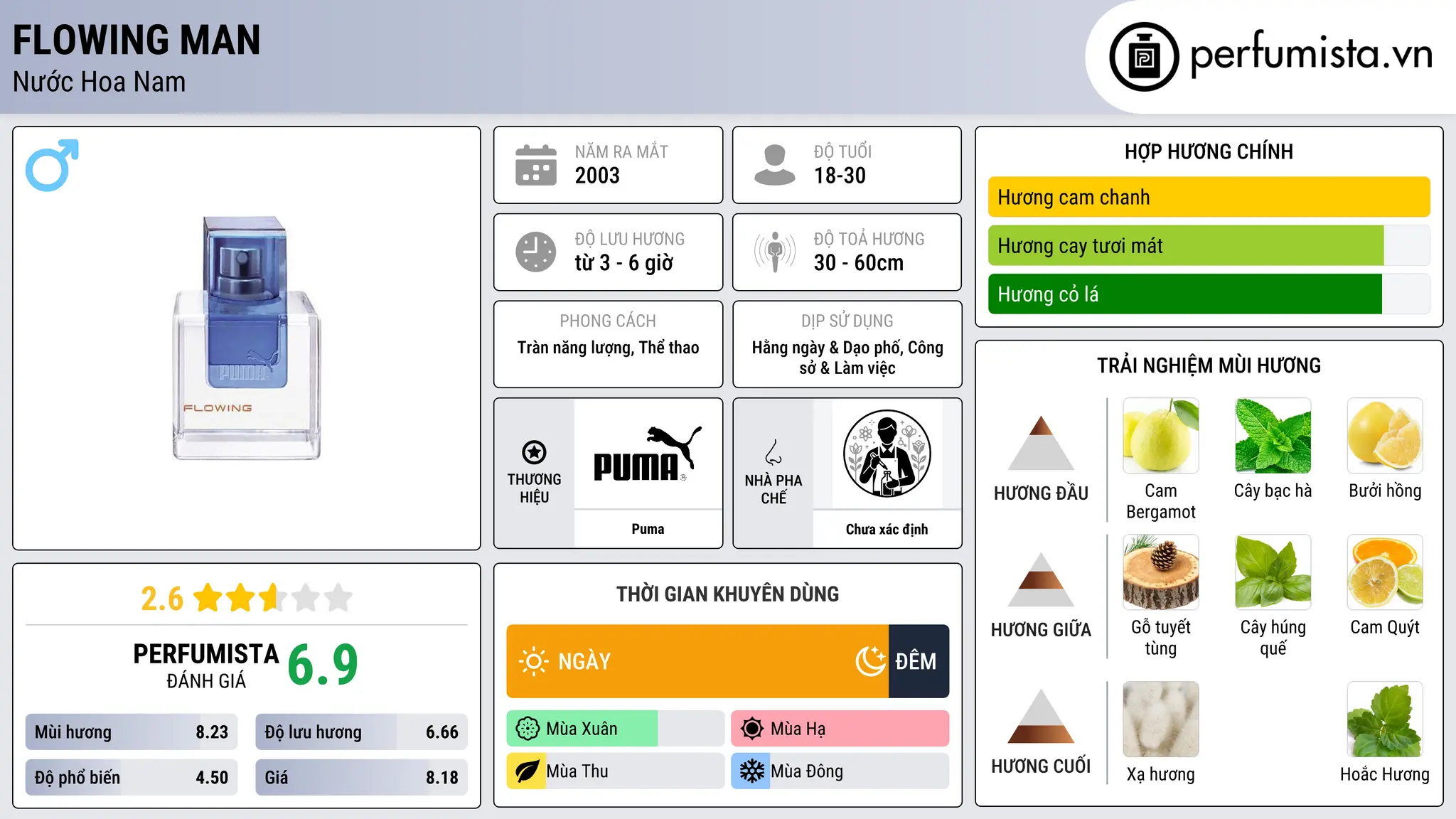Click the style text Tràn năng lượng, Thể thao

pyautogui.click(x=608, y=348)
